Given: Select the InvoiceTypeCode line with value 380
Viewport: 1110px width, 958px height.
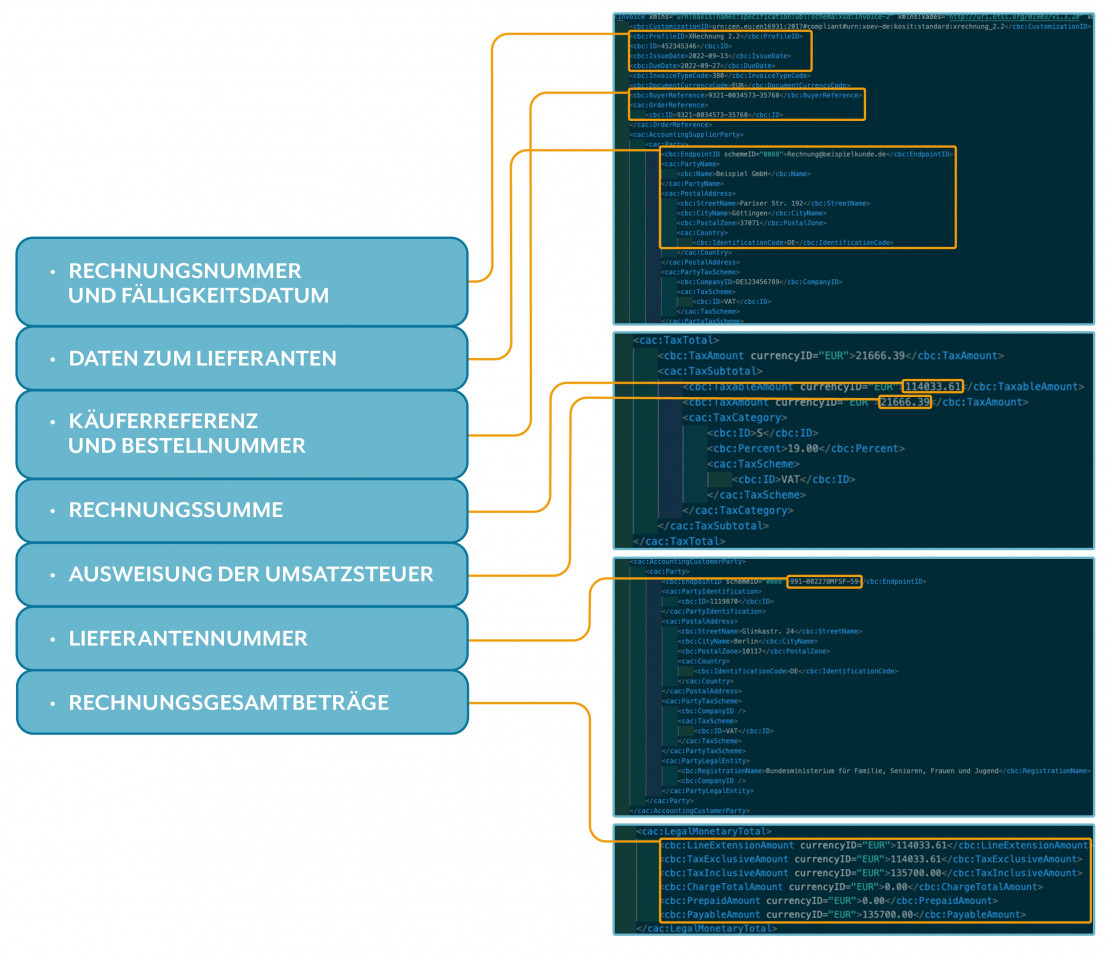Looking at the screenshot, I should tap(720, 76).
